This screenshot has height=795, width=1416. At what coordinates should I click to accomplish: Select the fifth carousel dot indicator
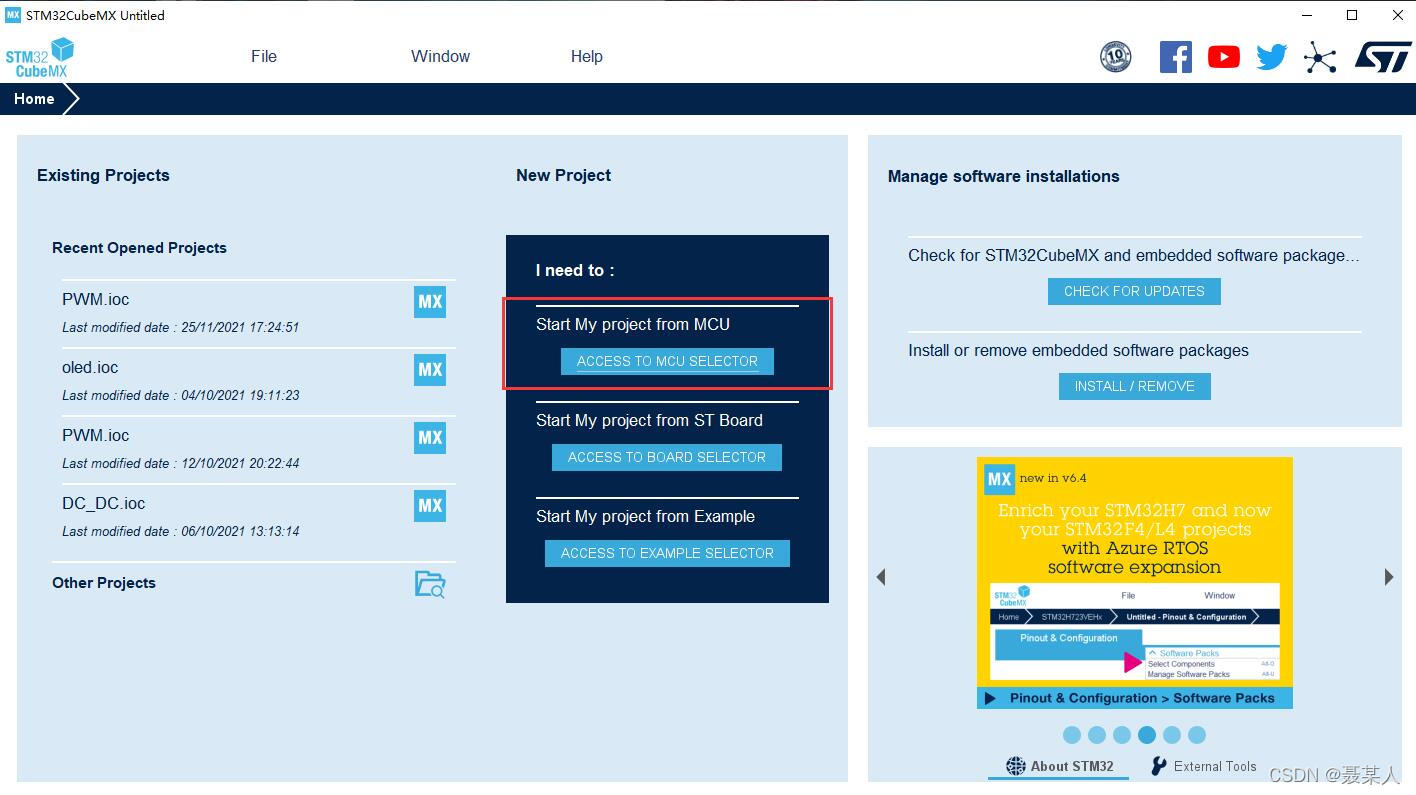tap(1172, 735)
